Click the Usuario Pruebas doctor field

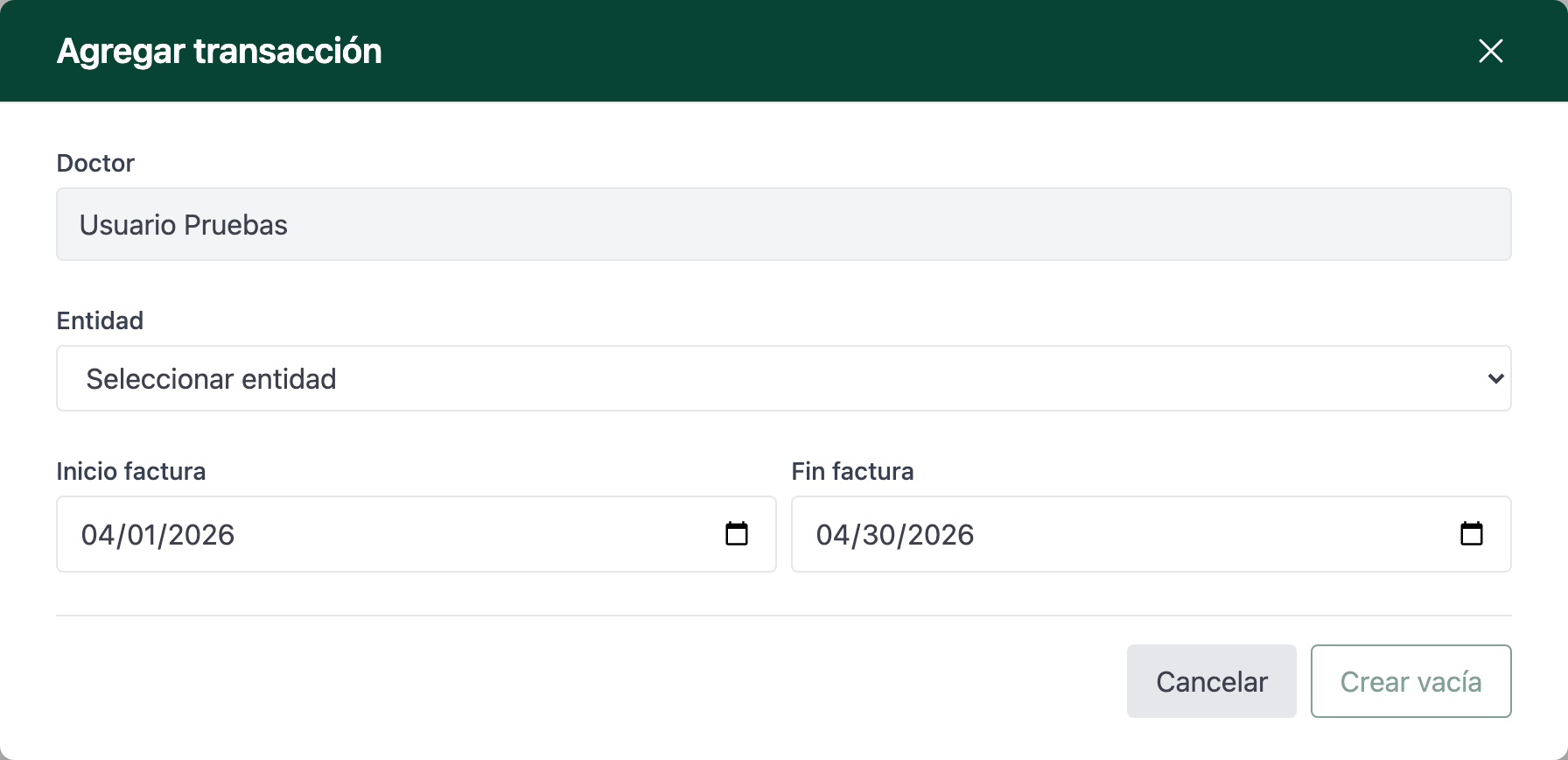click(784, 224)
